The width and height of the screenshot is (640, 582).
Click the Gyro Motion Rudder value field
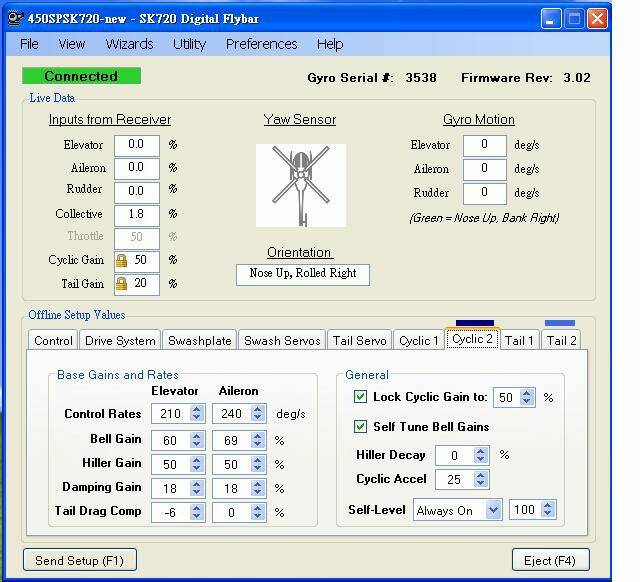tap(484, 193)
